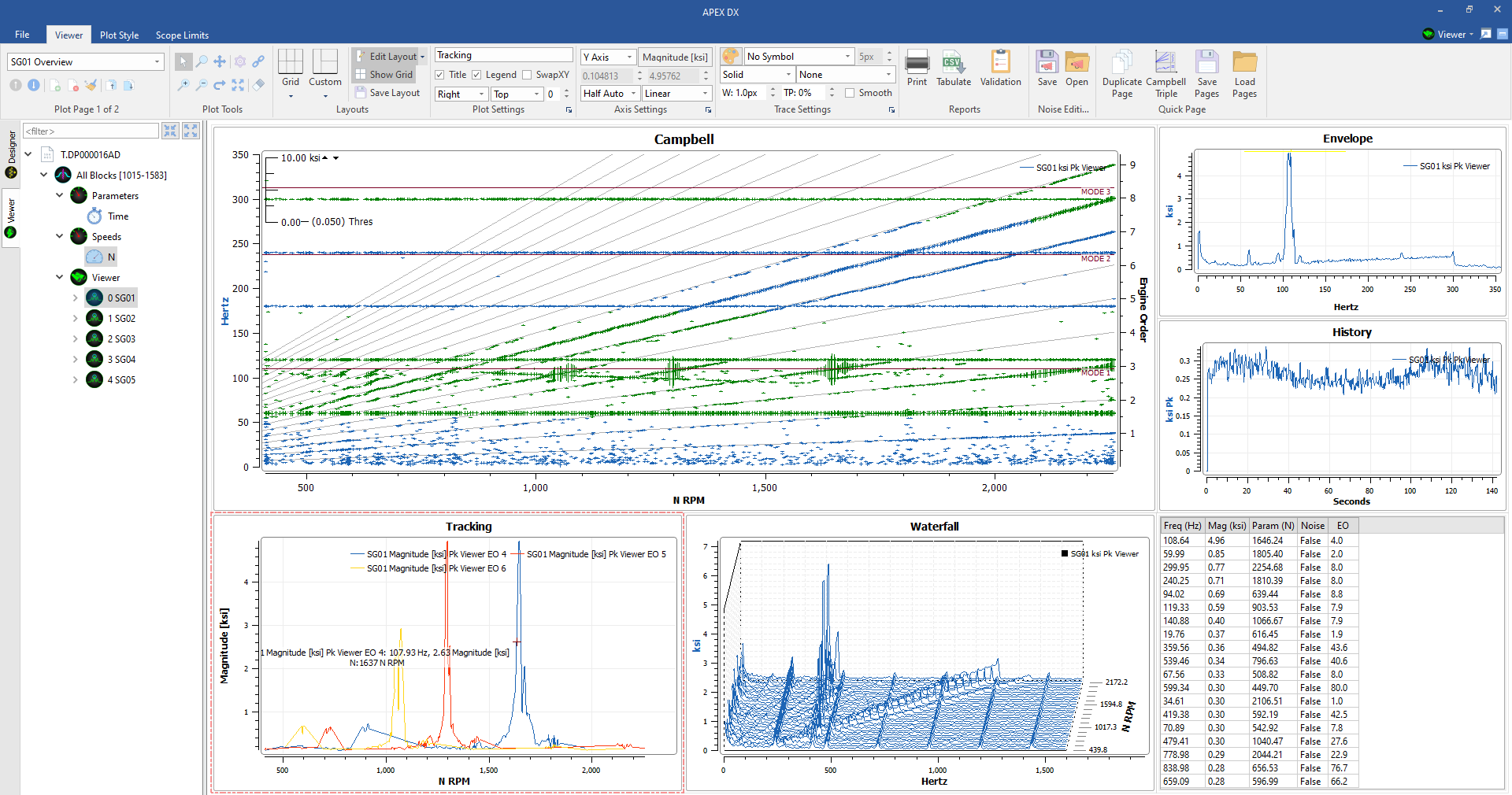
Task: Click the add new plot page icon
Action: point(54,85)
